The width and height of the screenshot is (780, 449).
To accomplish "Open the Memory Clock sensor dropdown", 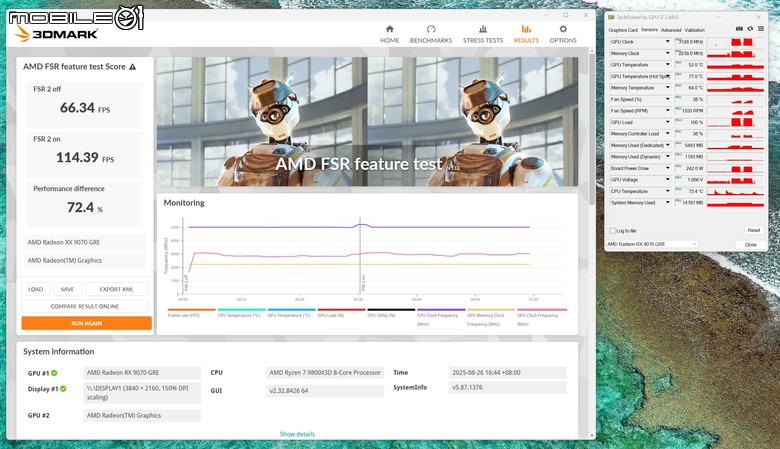I will [668, 53].
